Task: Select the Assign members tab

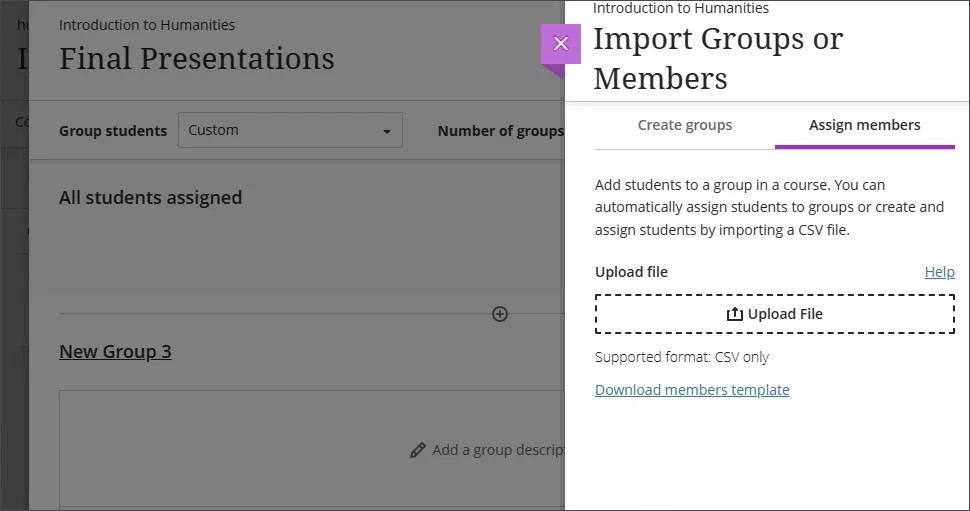Action: click(864, 125)
